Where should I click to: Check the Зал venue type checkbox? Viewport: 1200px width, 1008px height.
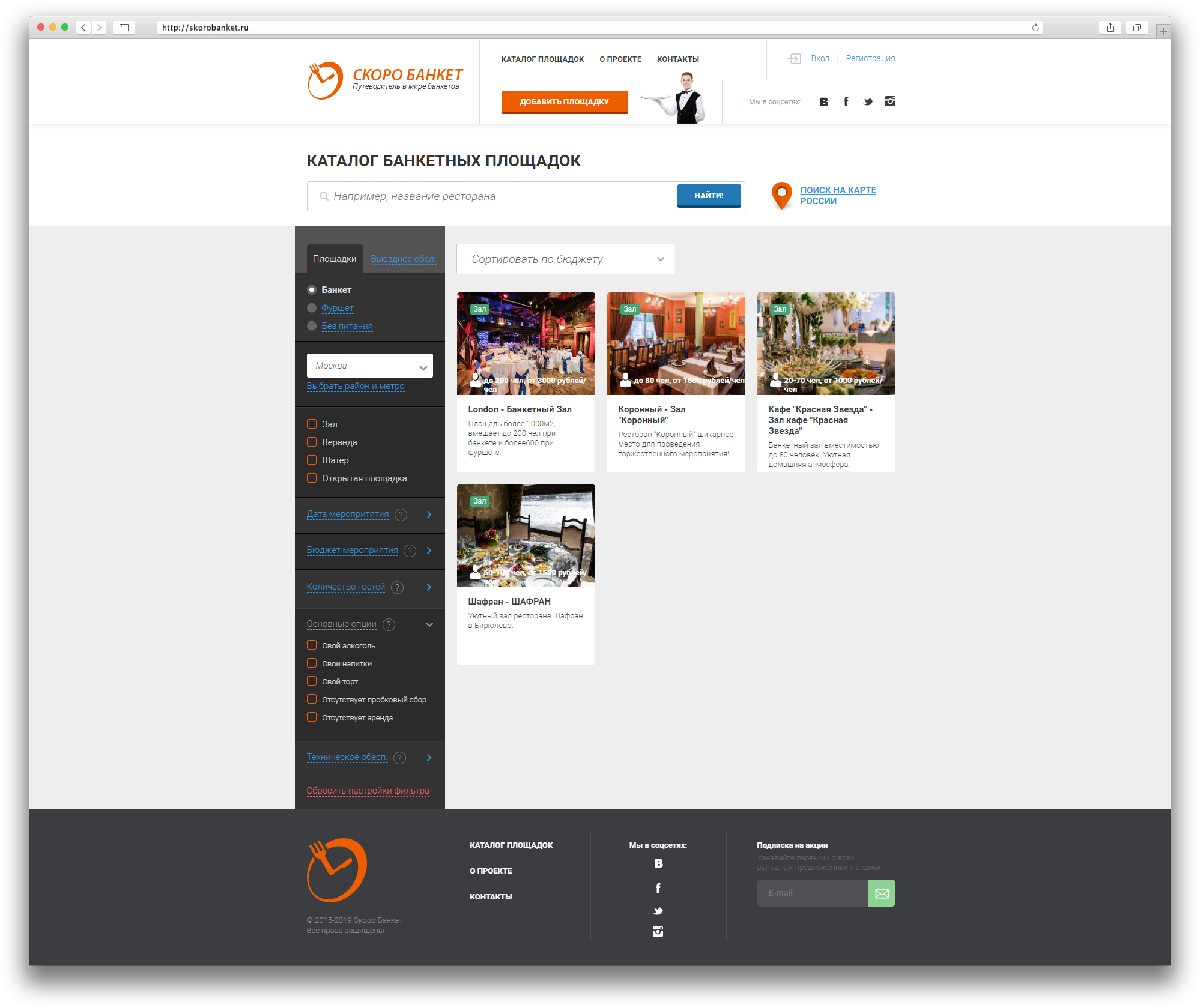pos(312,424)
